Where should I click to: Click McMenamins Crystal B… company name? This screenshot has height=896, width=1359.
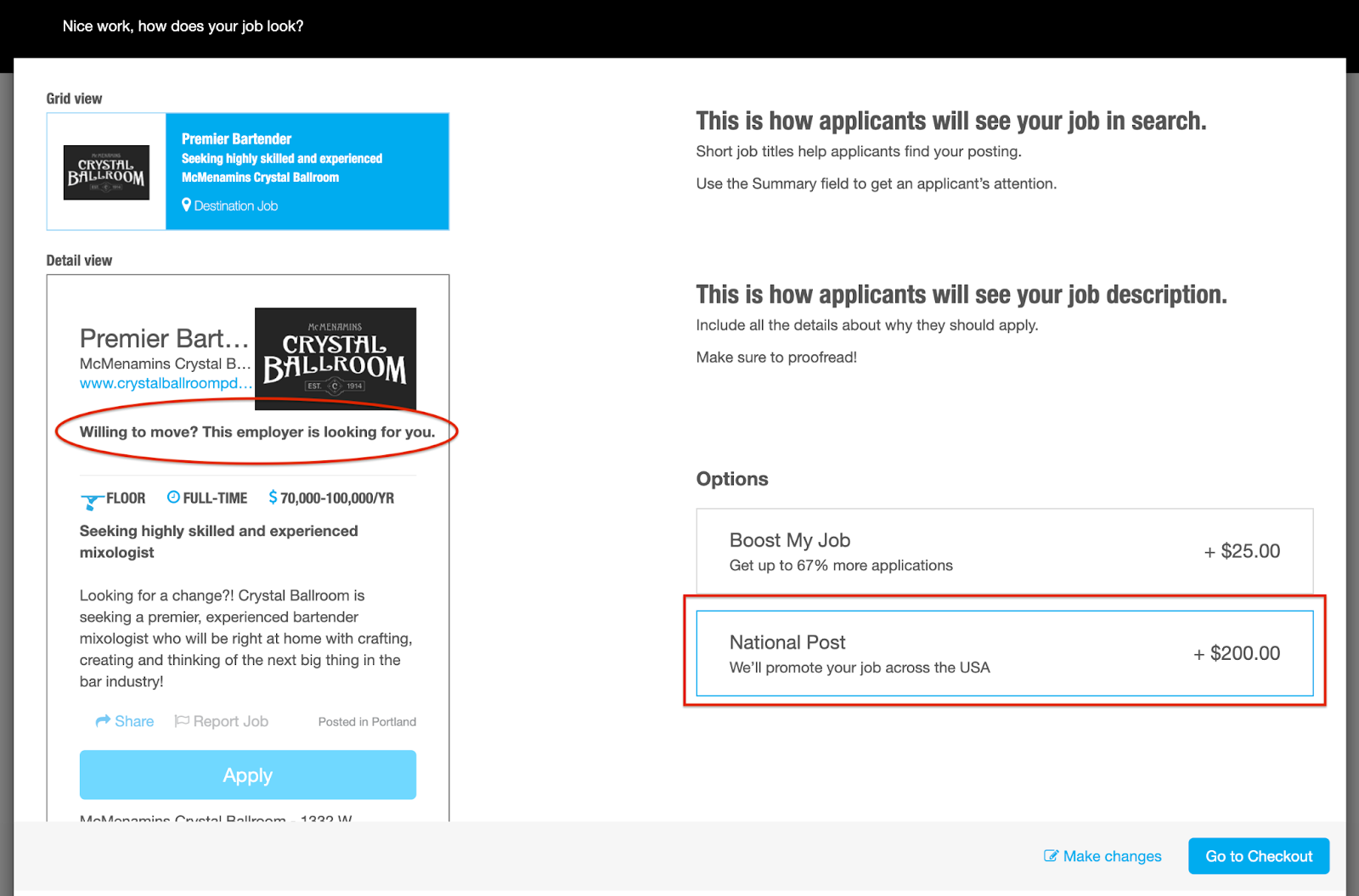[x=165, y=363]
